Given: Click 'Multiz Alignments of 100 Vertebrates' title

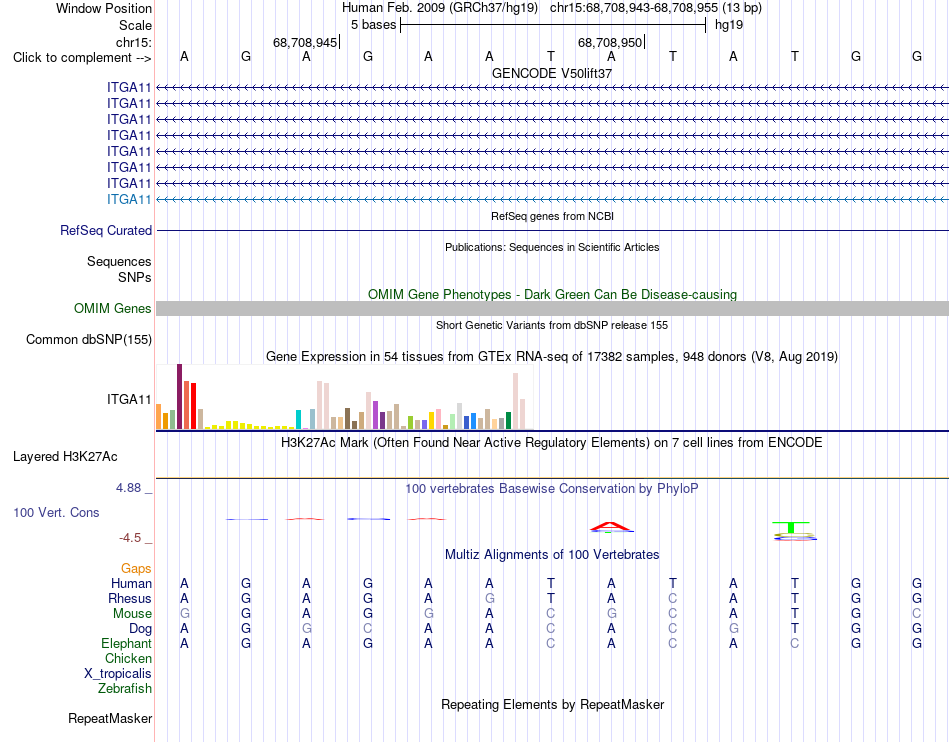Looking at the screenshot, I should click(552, 554).
